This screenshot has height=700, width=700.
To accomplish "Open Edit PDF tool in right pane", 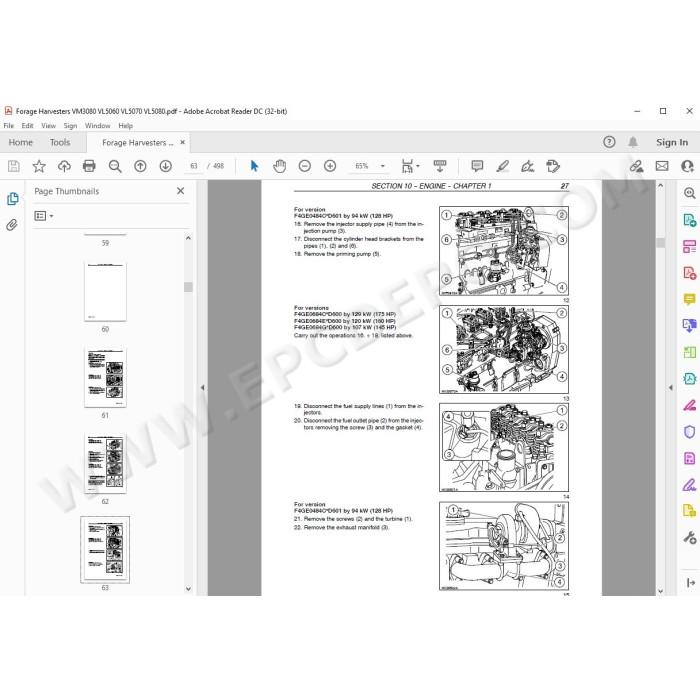I will pos(690,246).
